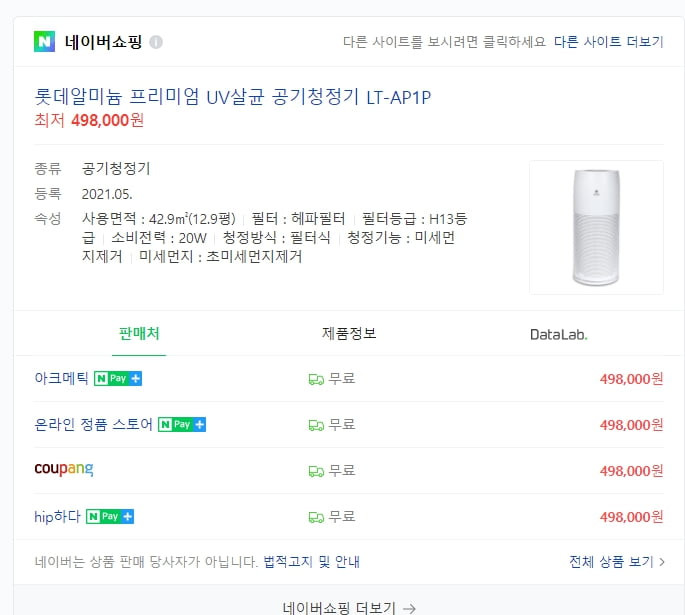
Task: Click the 전체 상품 보기 link
Action: pos(611,562)
